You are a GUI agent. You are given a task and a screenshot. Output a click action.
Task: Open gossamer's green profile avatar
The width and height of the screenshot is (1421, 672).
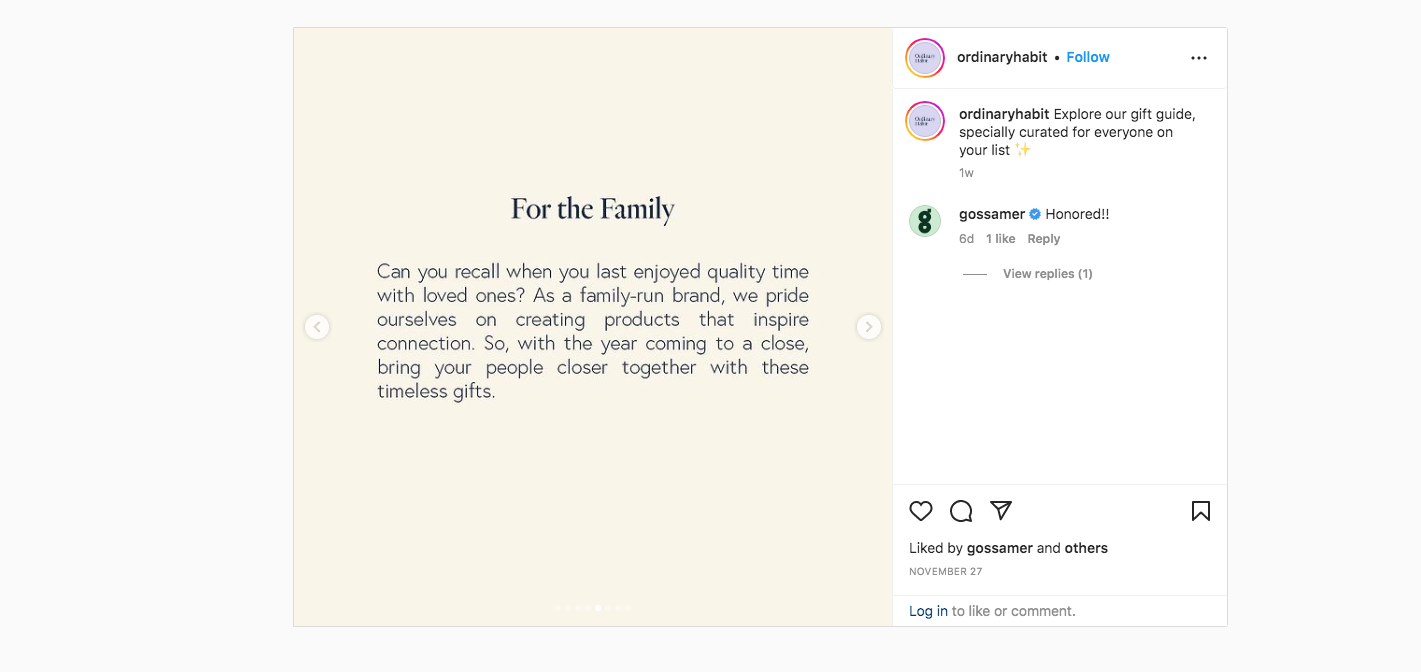pyautogui.click(x=925, y=221)
